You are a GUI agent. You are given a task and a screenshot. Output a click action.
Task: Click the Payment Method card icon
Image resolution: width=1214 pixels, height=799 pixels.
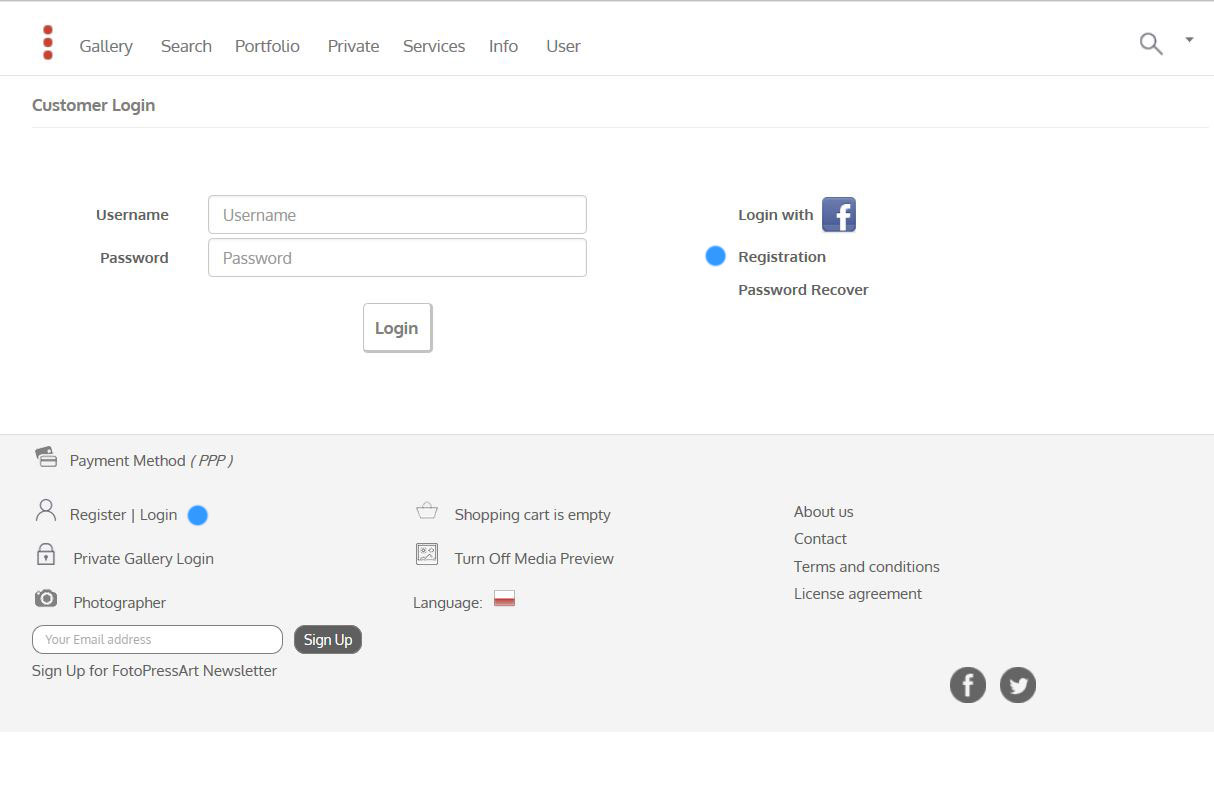click(x=46, y=456)
